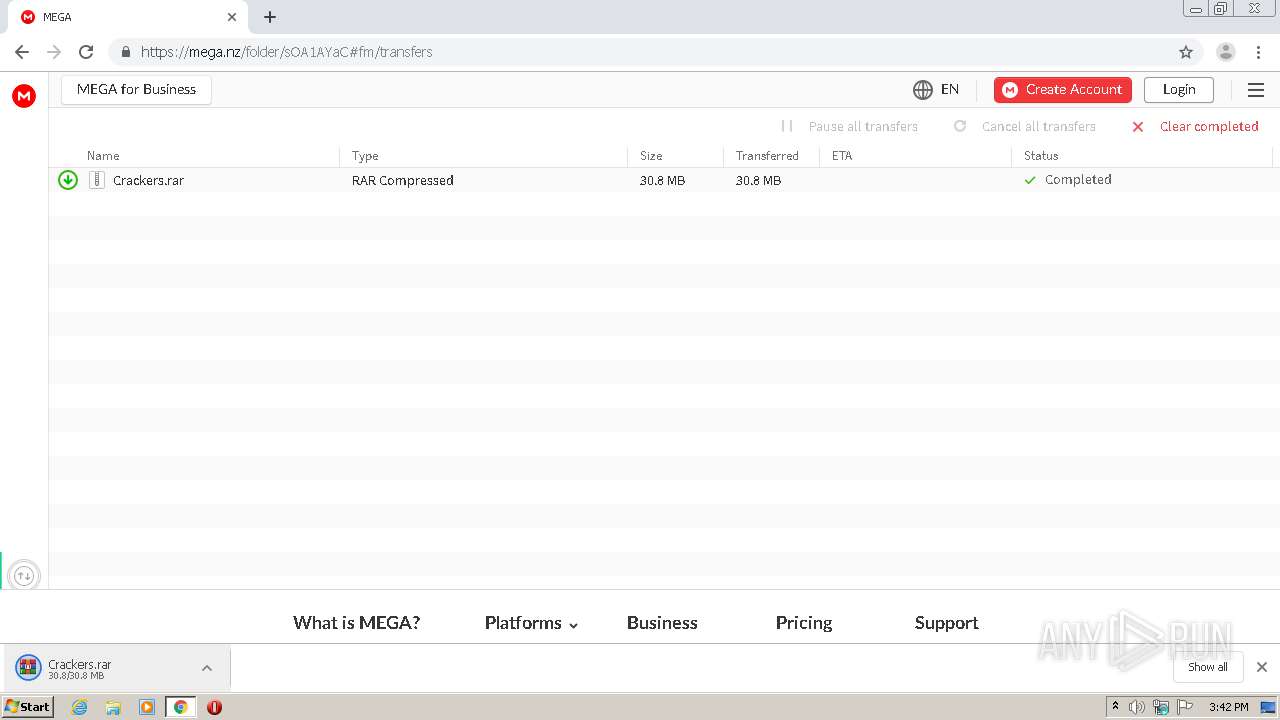Open Chrome's three-dot menu
The width and height of the screenshot is (1280, 720).
point(1258,52)
